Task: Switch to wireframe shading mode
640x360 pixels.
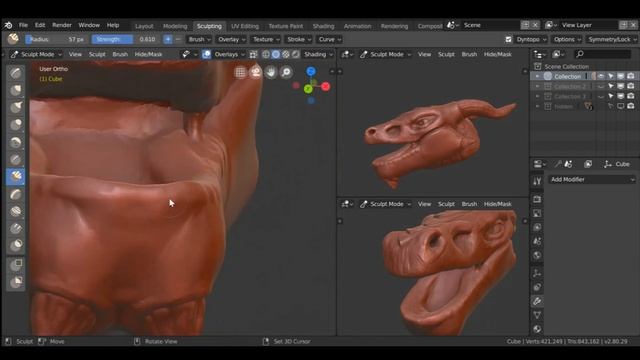Action: pos(266,54)
